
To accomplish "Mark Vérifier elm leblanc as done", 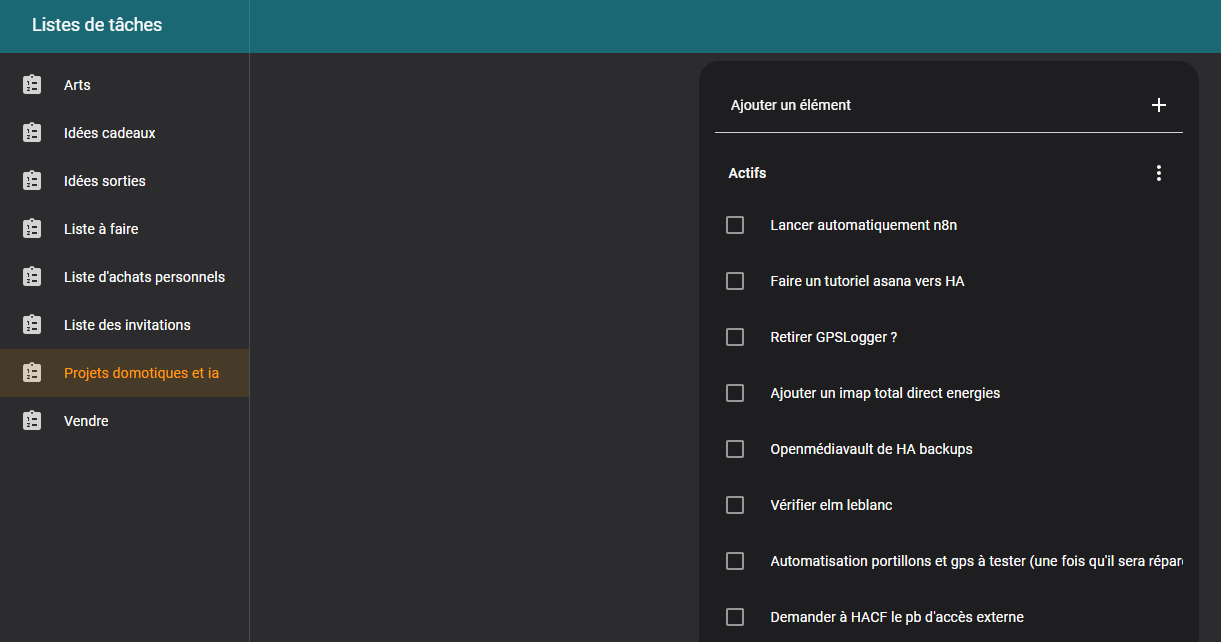I will click(x=735, y=505).
